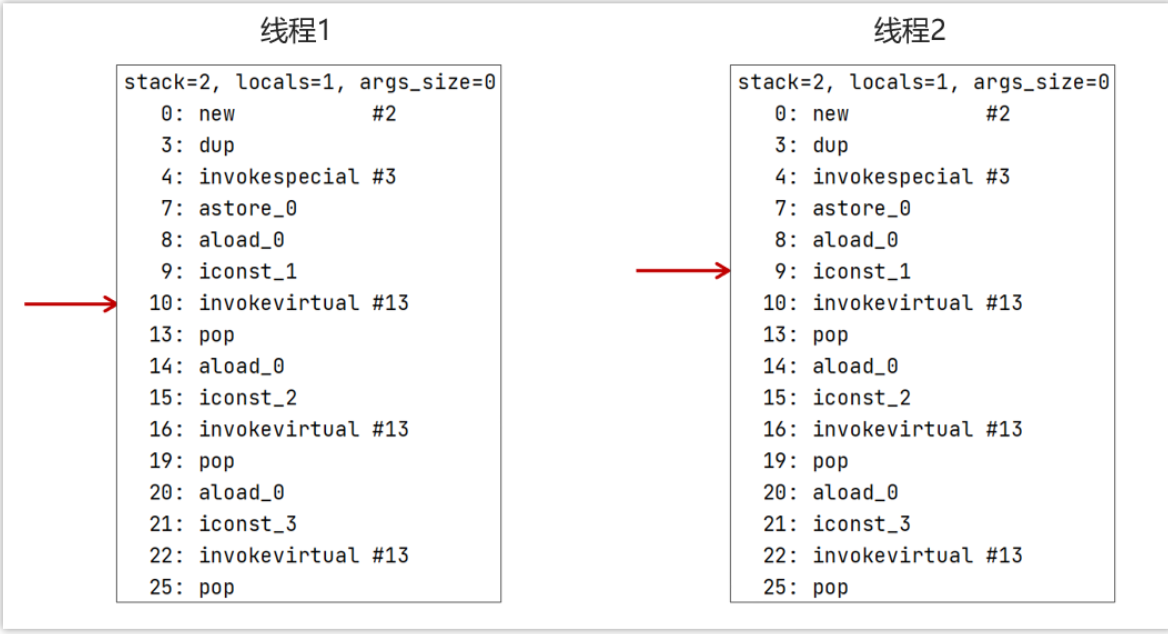Click the 线程1 title

click(x=295, y=31)
